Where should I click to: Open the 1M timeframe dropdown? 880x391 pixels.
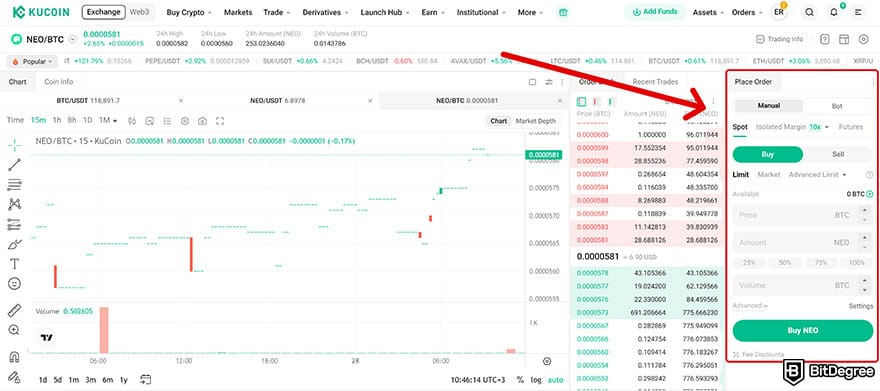[108, 121]
